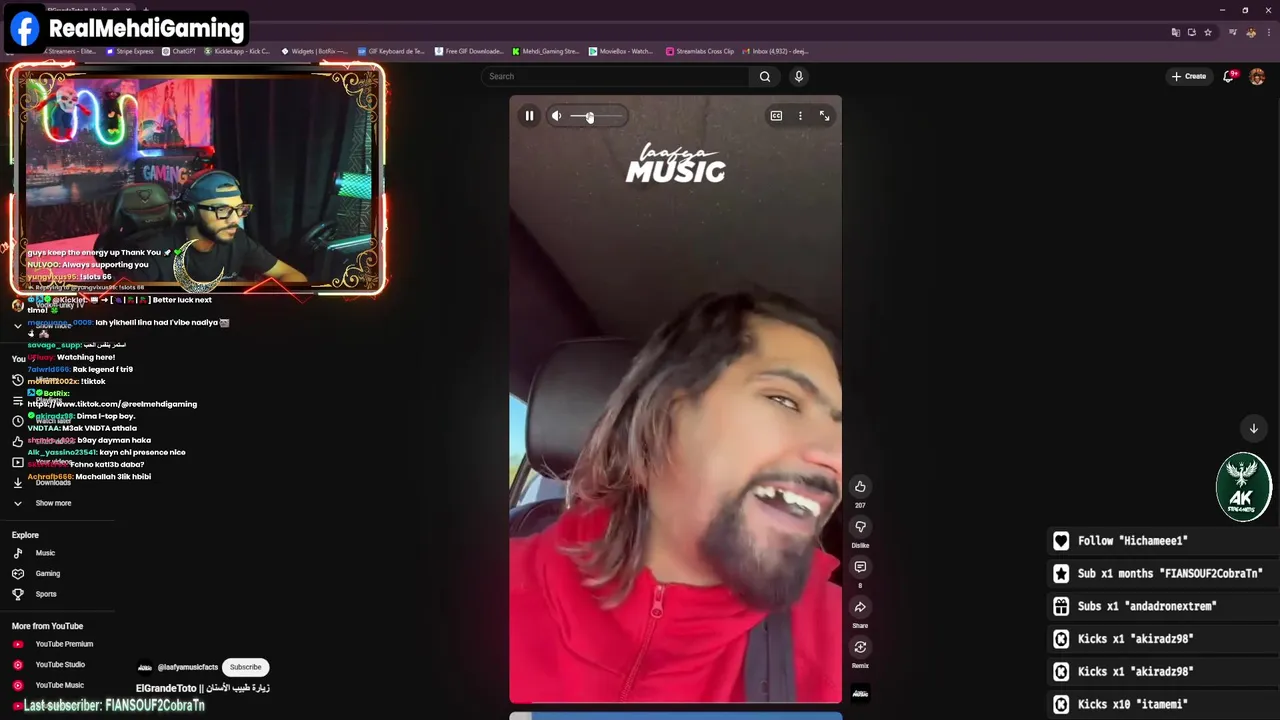This screenshot has height=720, width=1280.
Task: Go to the next Short arrow
Action: point(1253,428)
